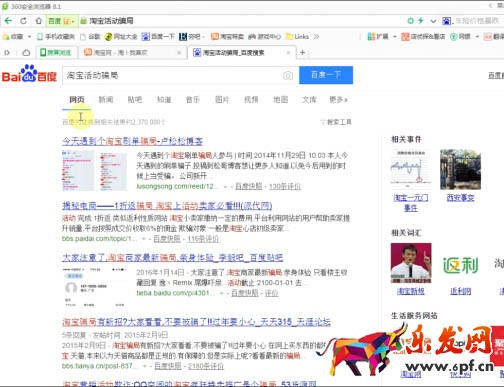Screen dimensions: 504x387
Task: Click the Baidu paw search engine icon
Action: pos(446,21)
